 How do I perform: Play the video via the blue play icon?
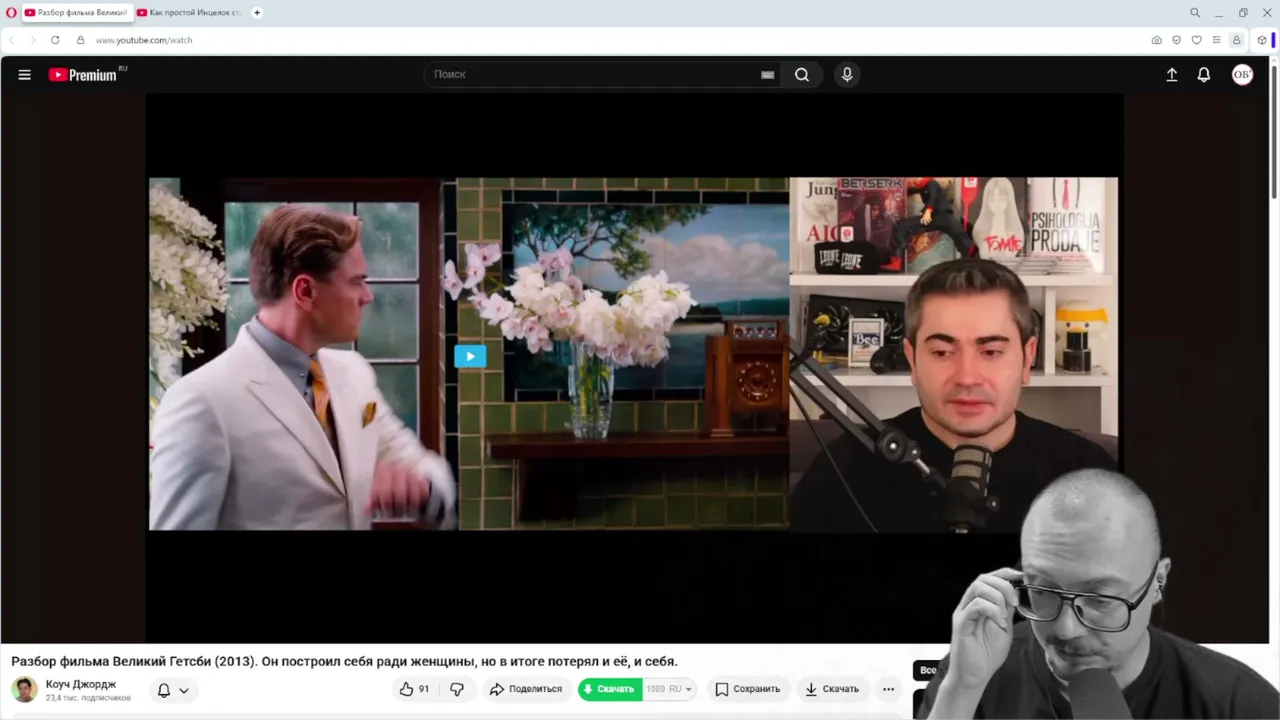(x=470, y=356)
